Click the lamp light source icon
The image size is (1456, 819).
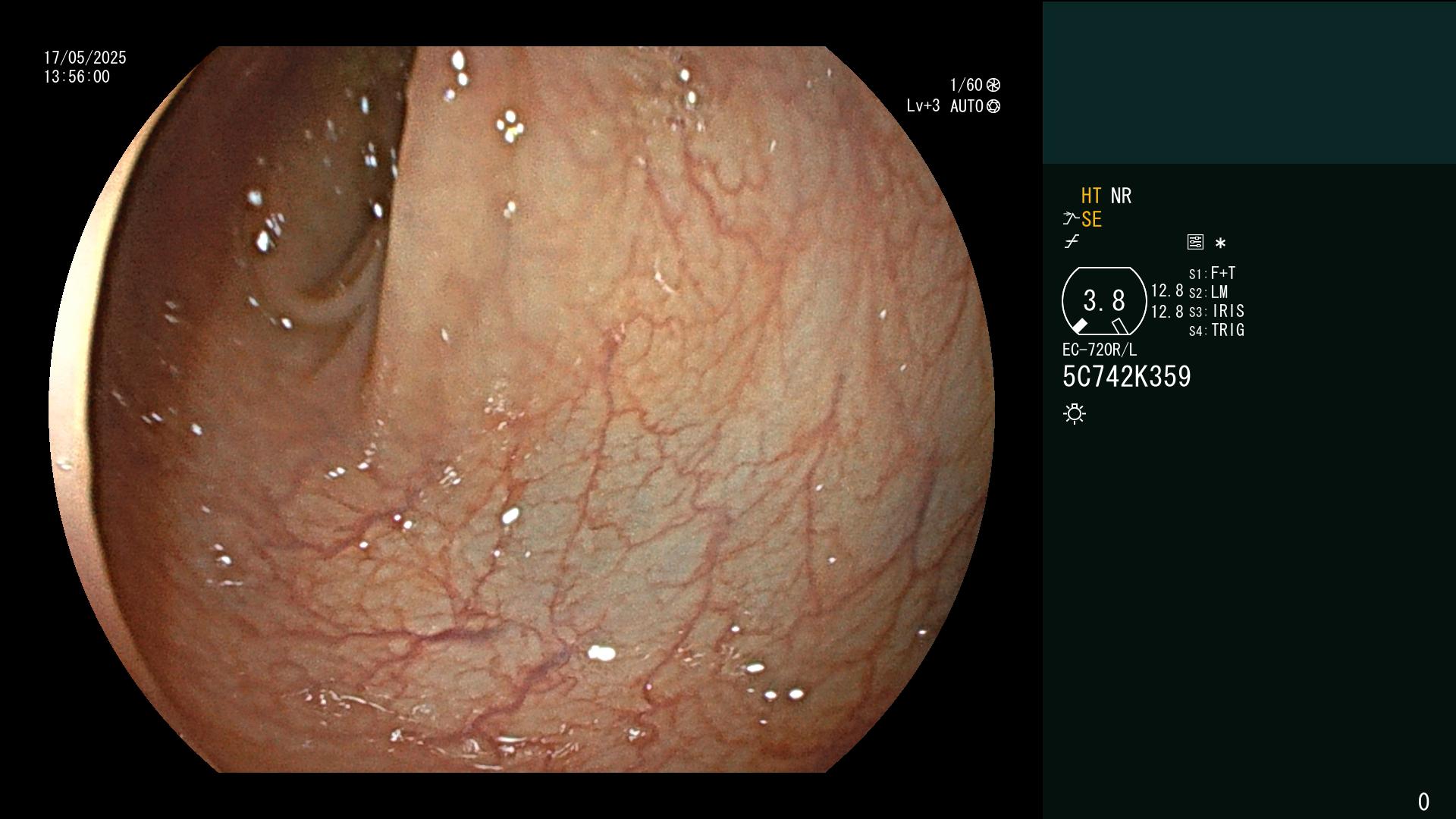coord(1075,414)
